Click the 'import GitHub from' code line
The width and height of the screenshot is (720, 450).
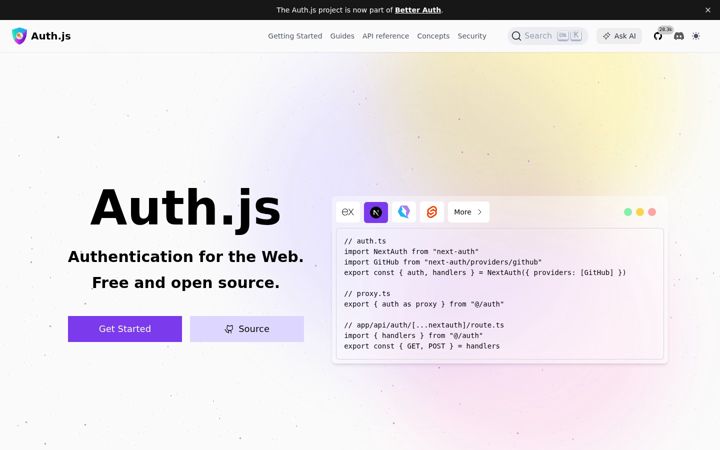(x=443, y=262)
